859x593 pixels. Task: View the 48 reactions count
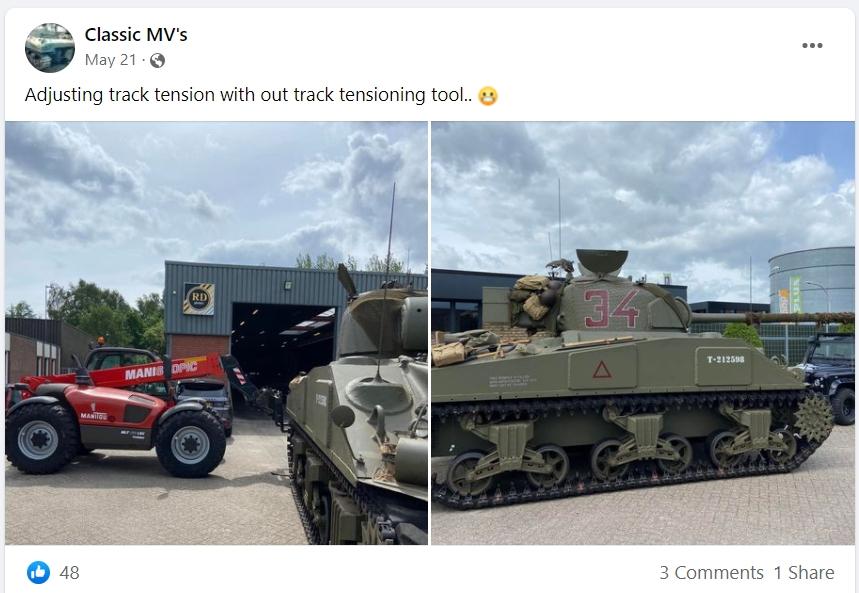click(70, 573)
